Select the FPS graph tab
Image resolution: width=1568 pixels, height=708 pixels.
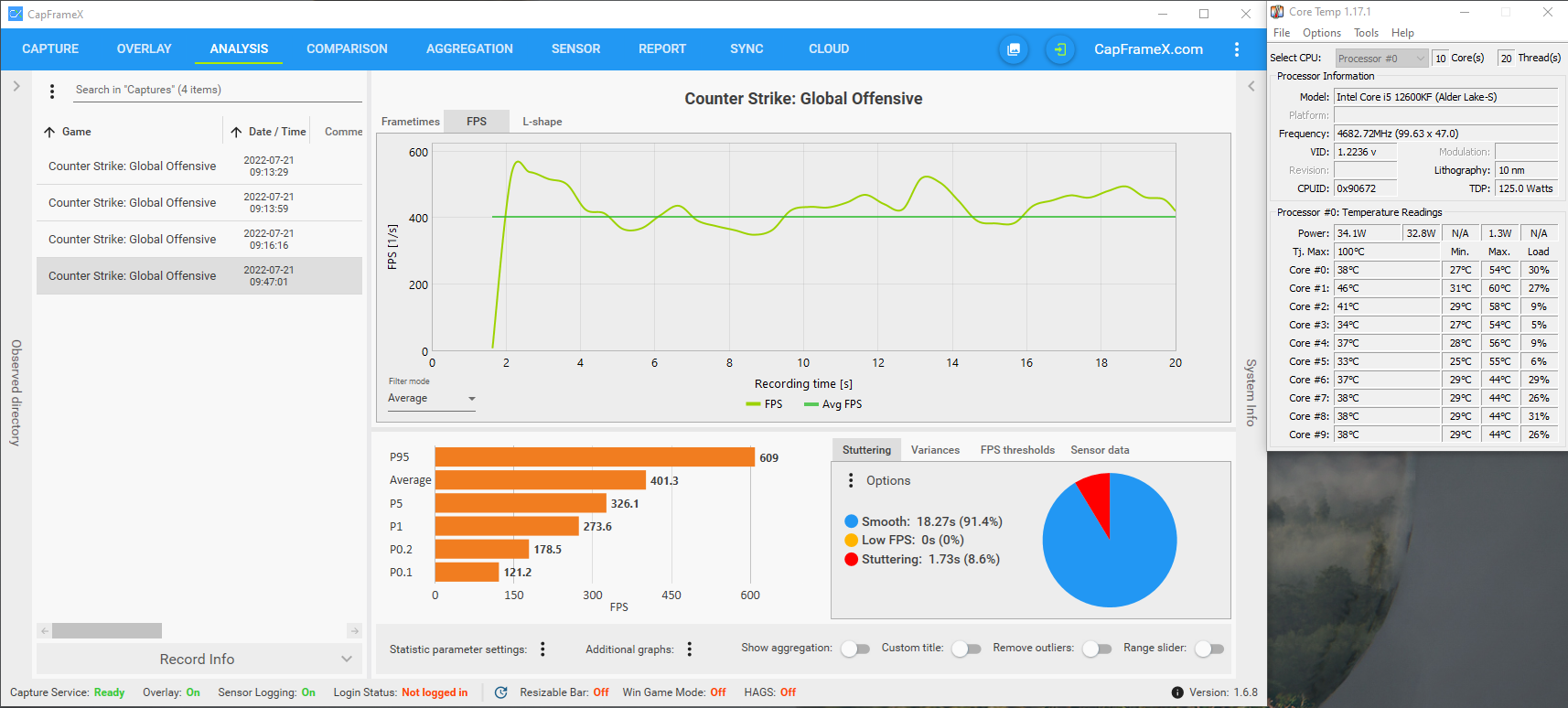pos(477,122)
